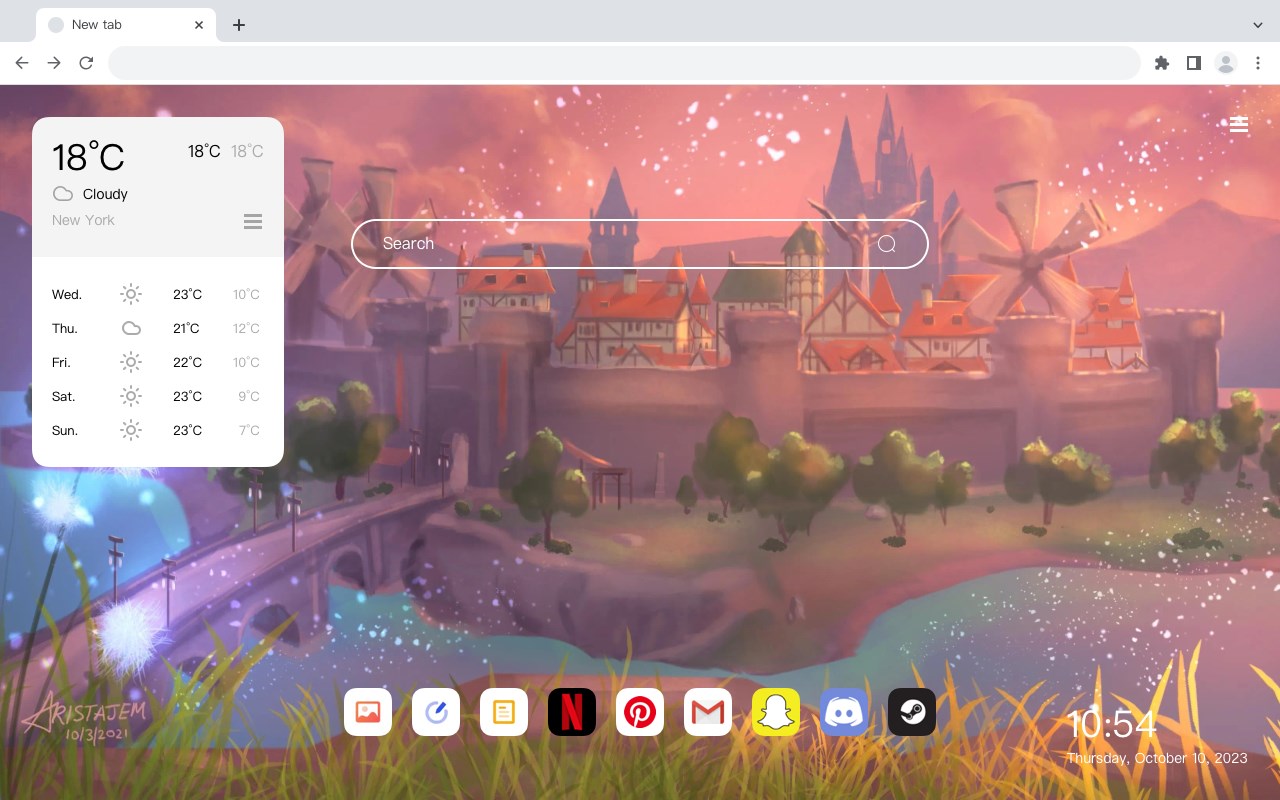The width and height of the screenshot is (1280, 800).
Task: Click the 10:54 clock display
Action: [1112, 724]
